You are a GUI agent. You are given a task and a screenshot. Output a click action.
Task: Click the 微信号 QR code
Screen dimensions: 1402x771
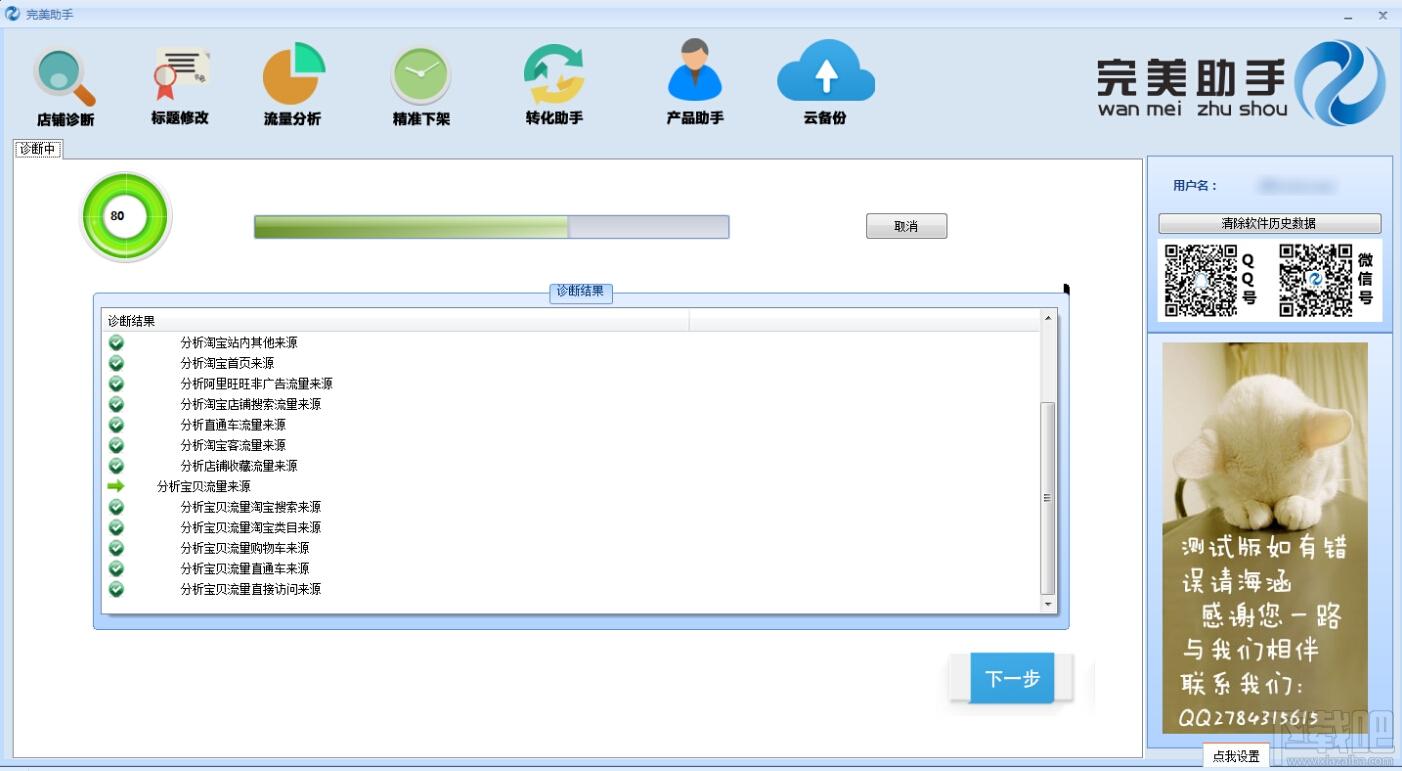coord(1316,281)
